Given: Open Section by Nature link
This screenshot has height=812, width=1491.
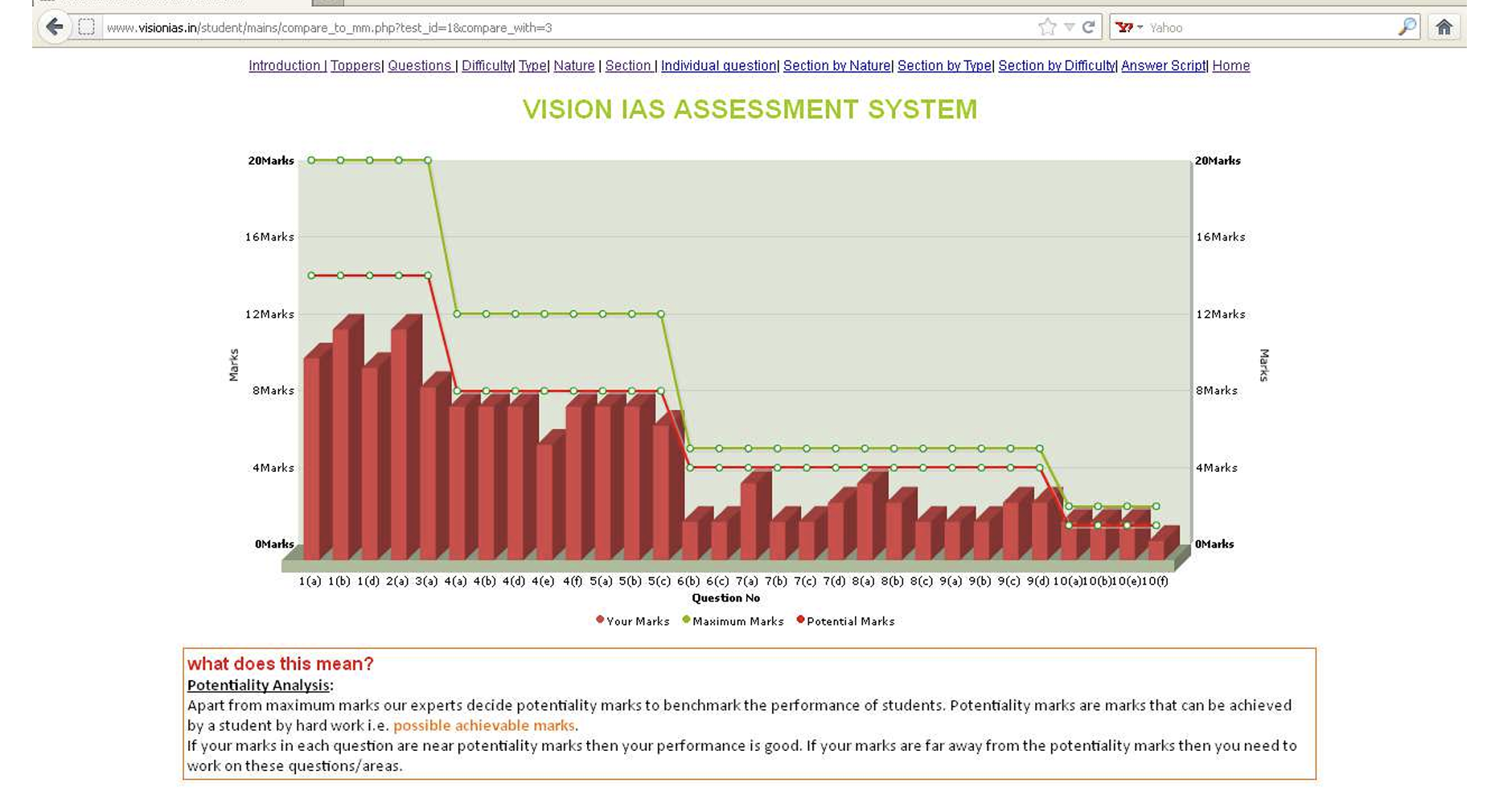Looking at the screenshot, I should [837, 66].
